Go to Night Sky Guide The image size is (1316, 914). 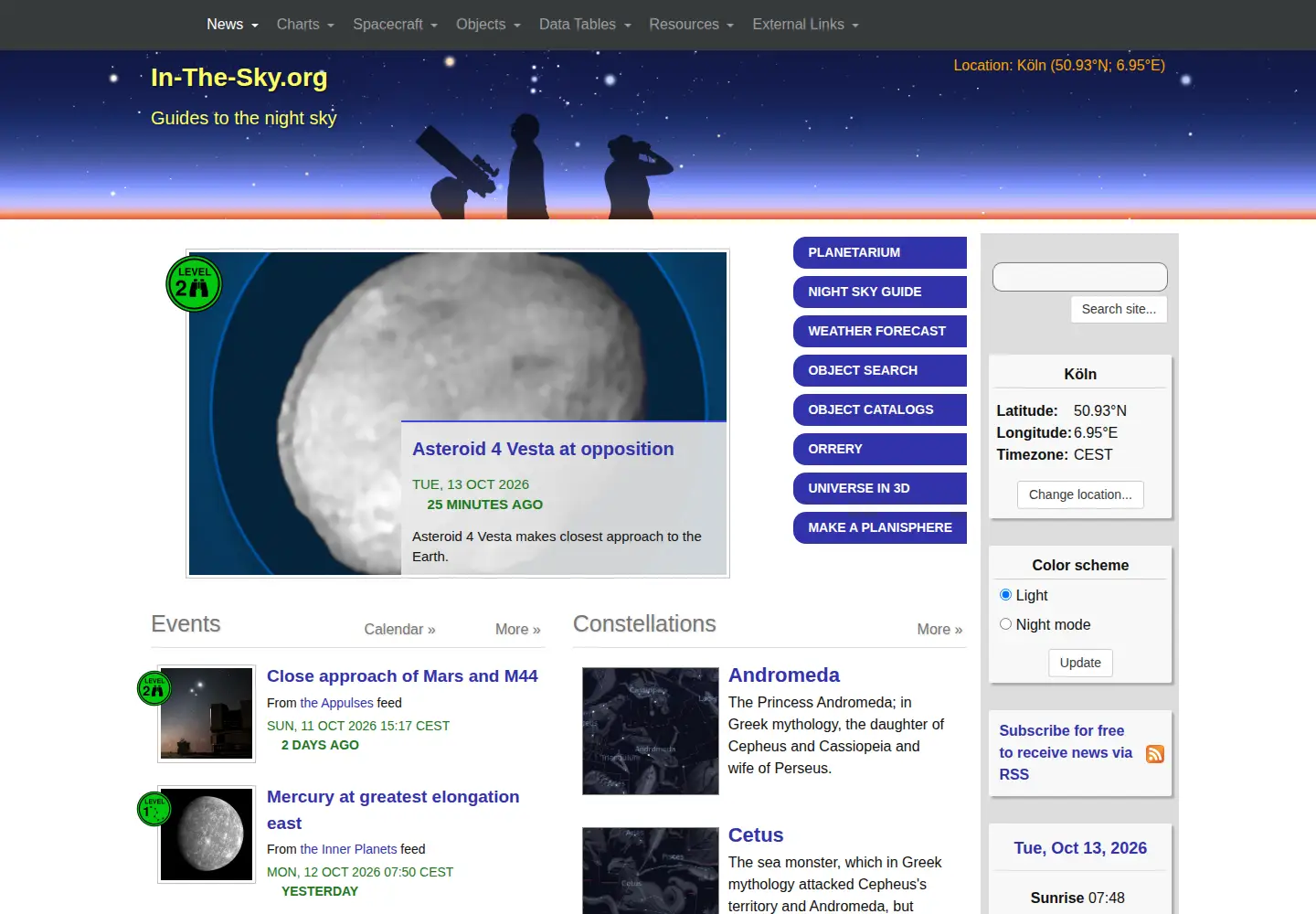point(880,292)
